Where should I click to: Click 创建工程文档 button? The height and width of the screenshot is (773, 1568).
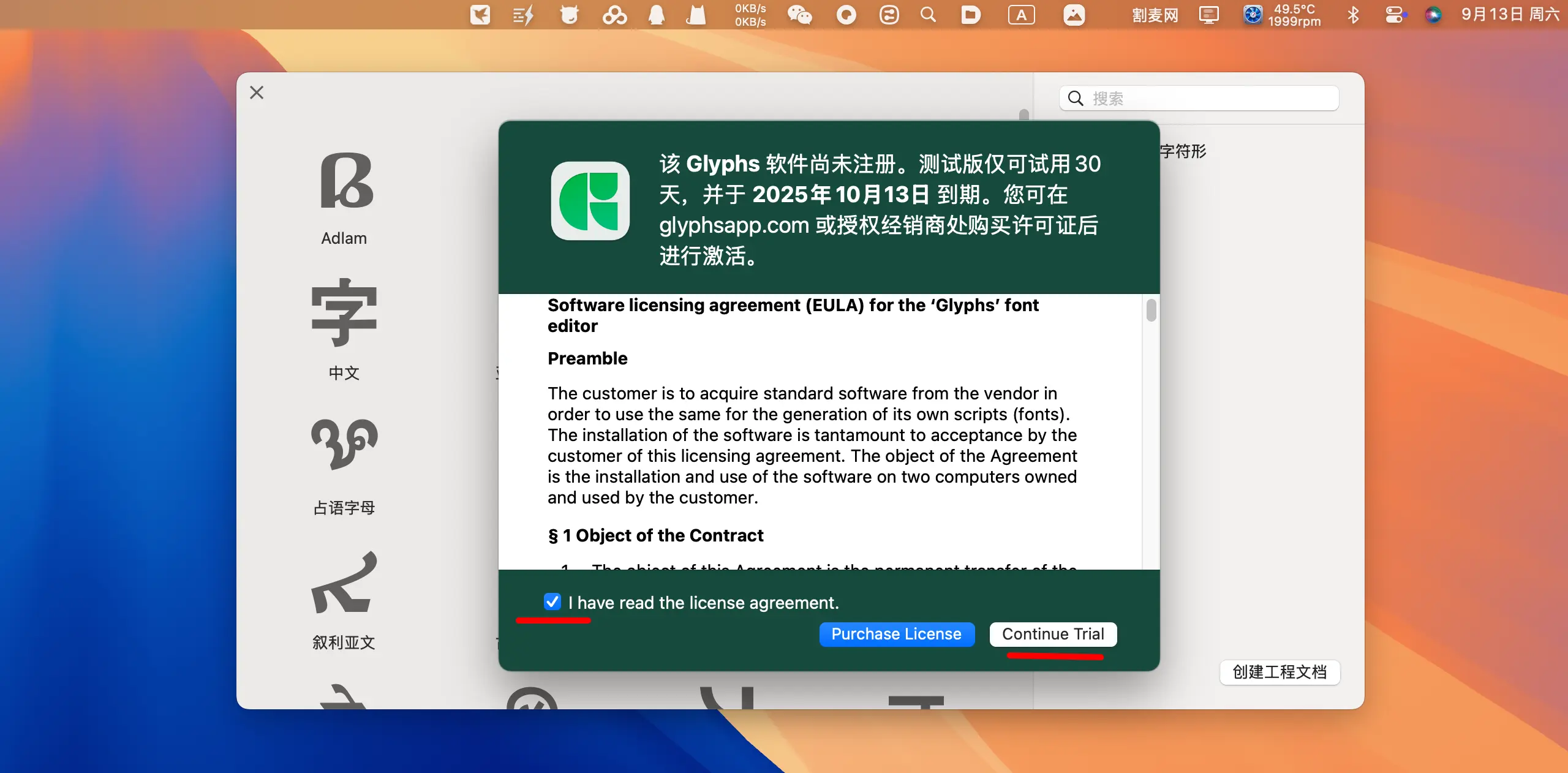[x=1280, y=672]
